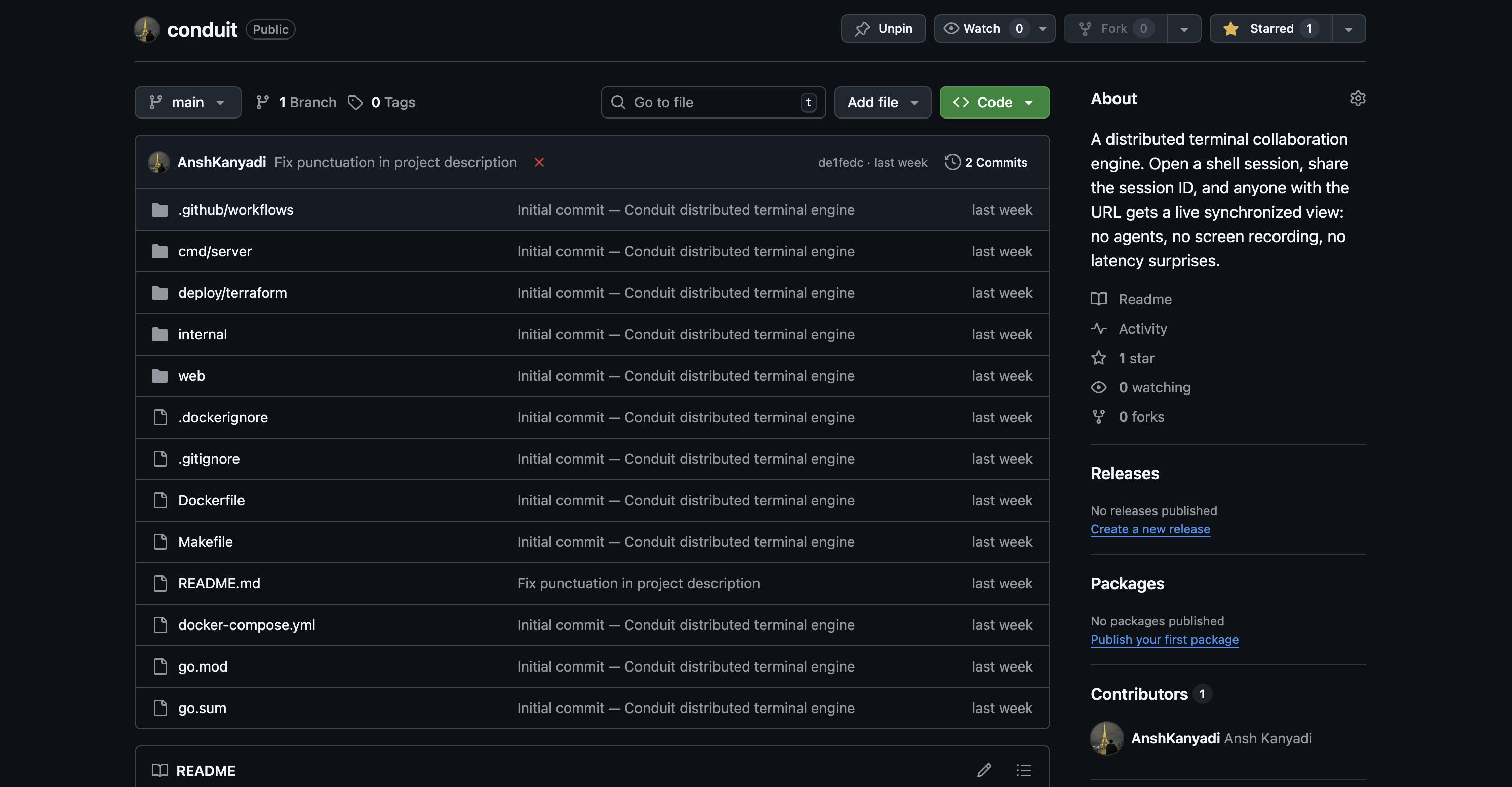Open the star lists dropdown arrow
The width and height of the screenshot is (1512, 787).
pos(1348,29)
